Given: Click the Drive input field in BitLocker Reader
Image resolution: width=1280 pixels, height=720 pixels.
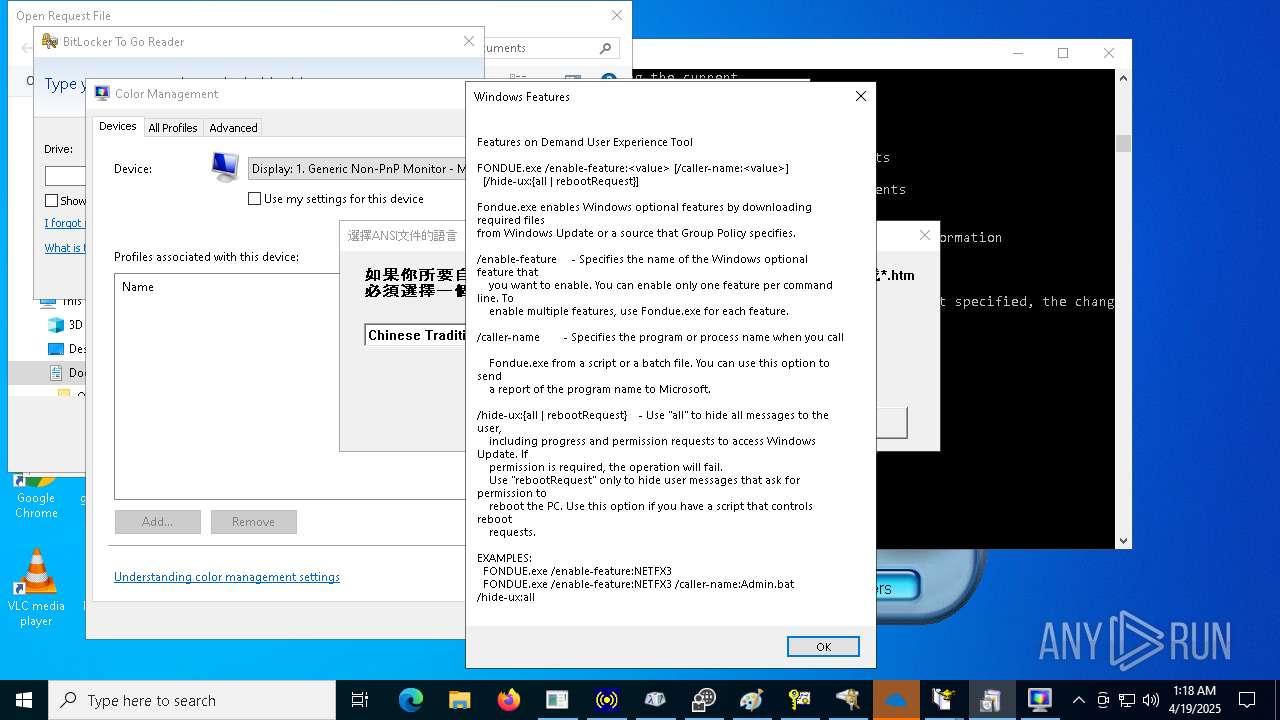Looking at the screenshot, I should [66, 176].
